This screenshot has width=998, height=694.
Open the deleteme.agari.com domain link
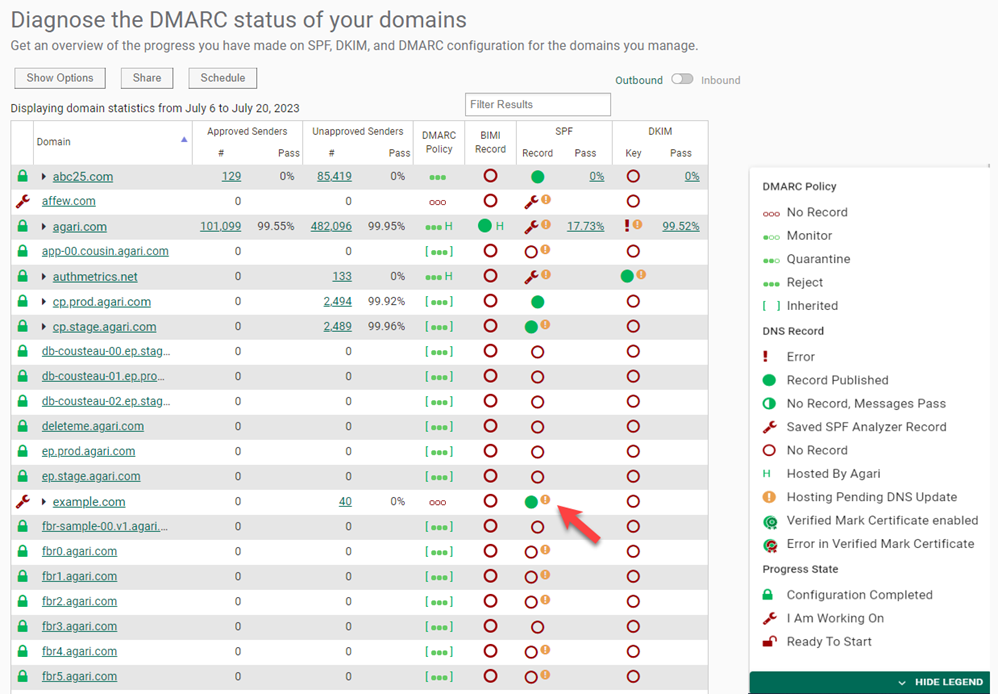93,426
